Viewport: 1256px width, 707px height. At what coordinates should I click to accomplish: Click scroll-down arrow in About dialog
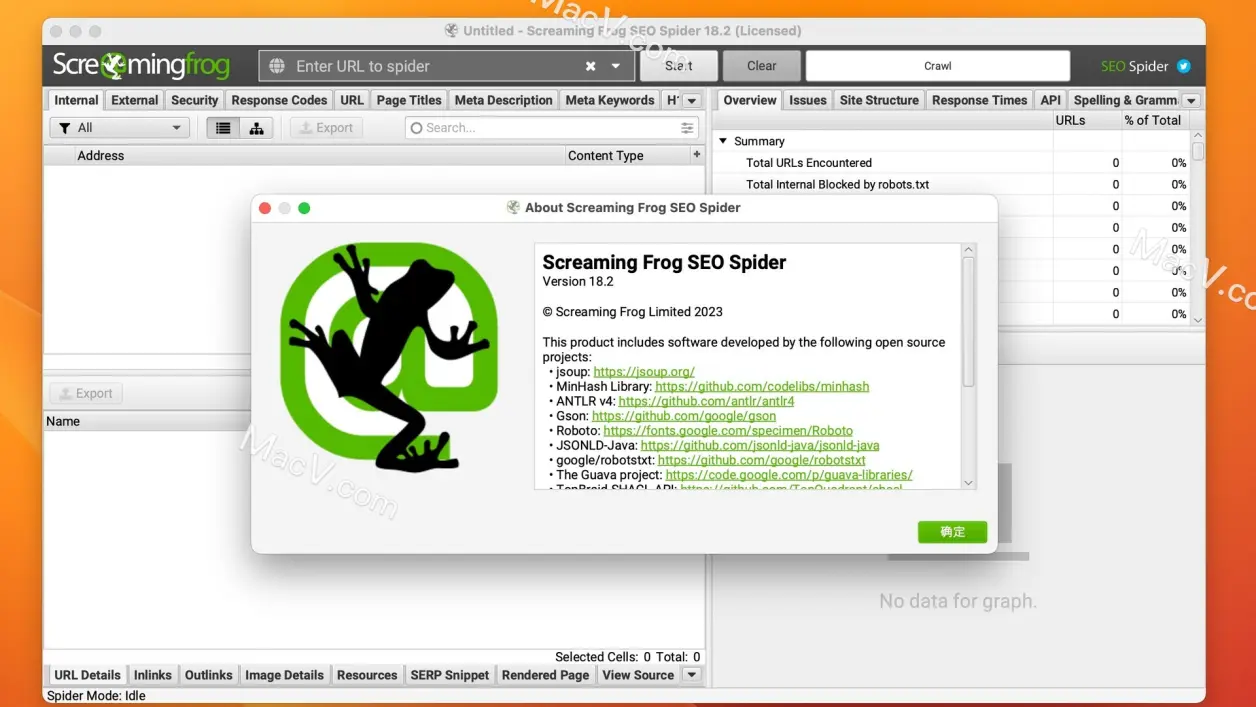[968, 483]
